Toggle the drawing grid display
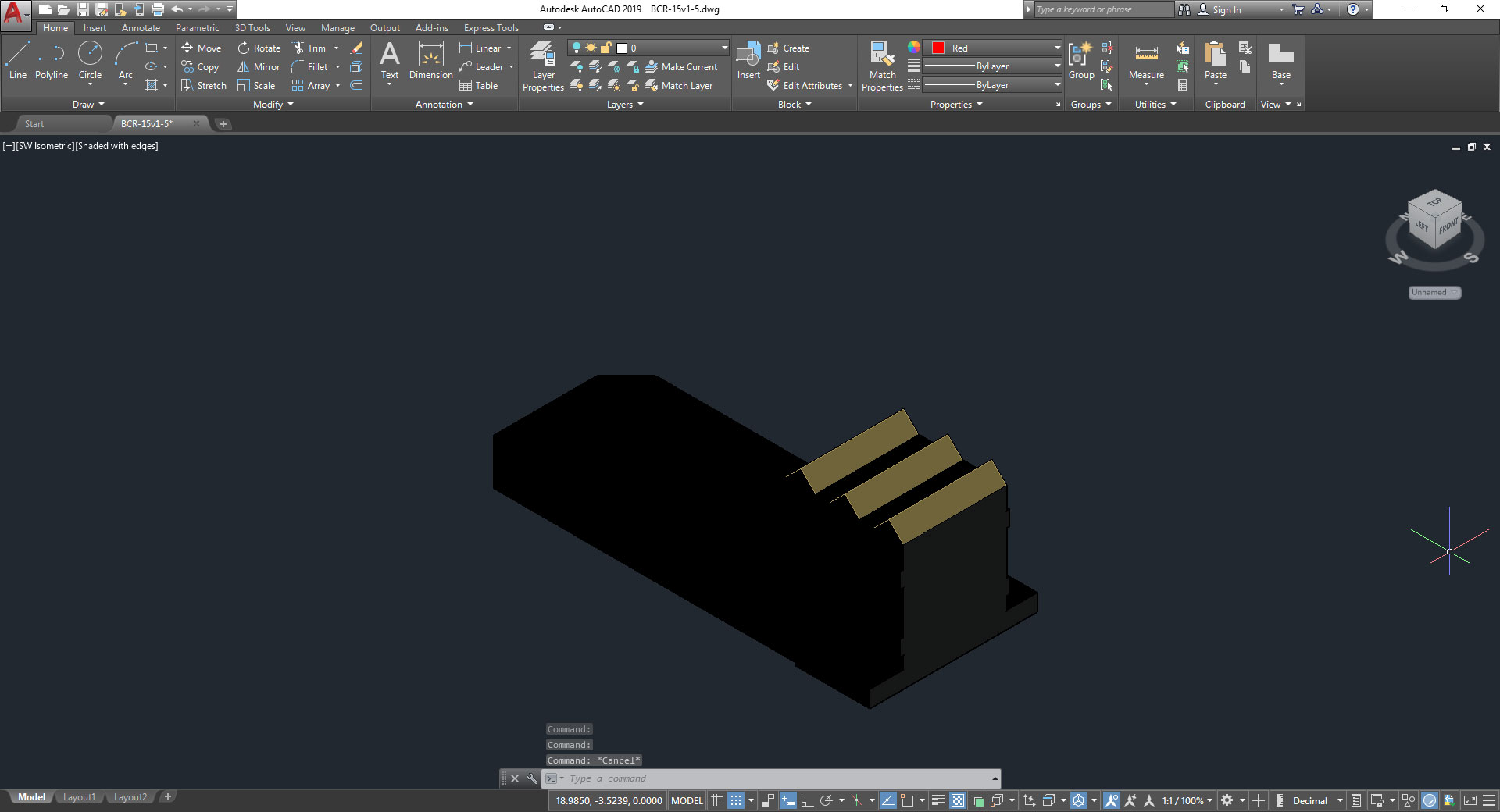Screen dimensions: 1500x812 coord(716,800)
